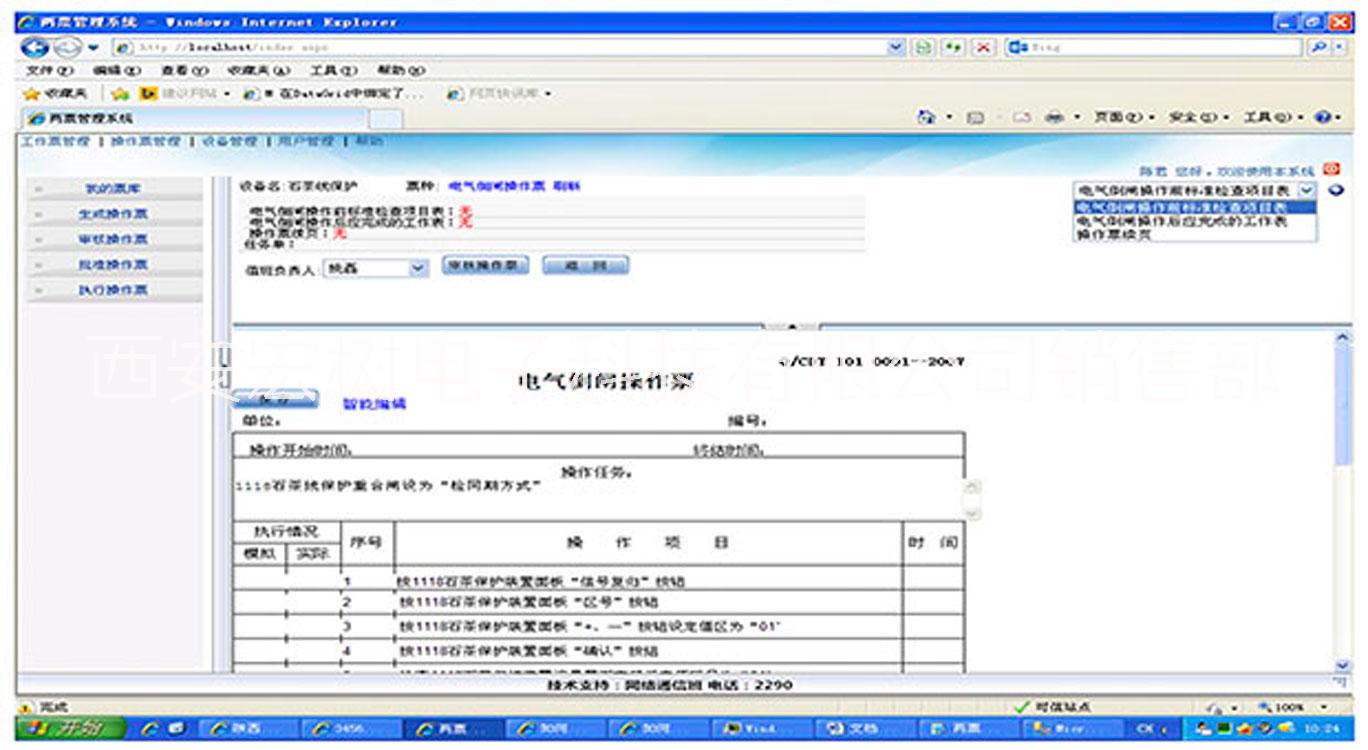Open the DataGrid bookmark in favorites bar
The height and width of the screenshot is (750, 1368).
pos(335,93)
